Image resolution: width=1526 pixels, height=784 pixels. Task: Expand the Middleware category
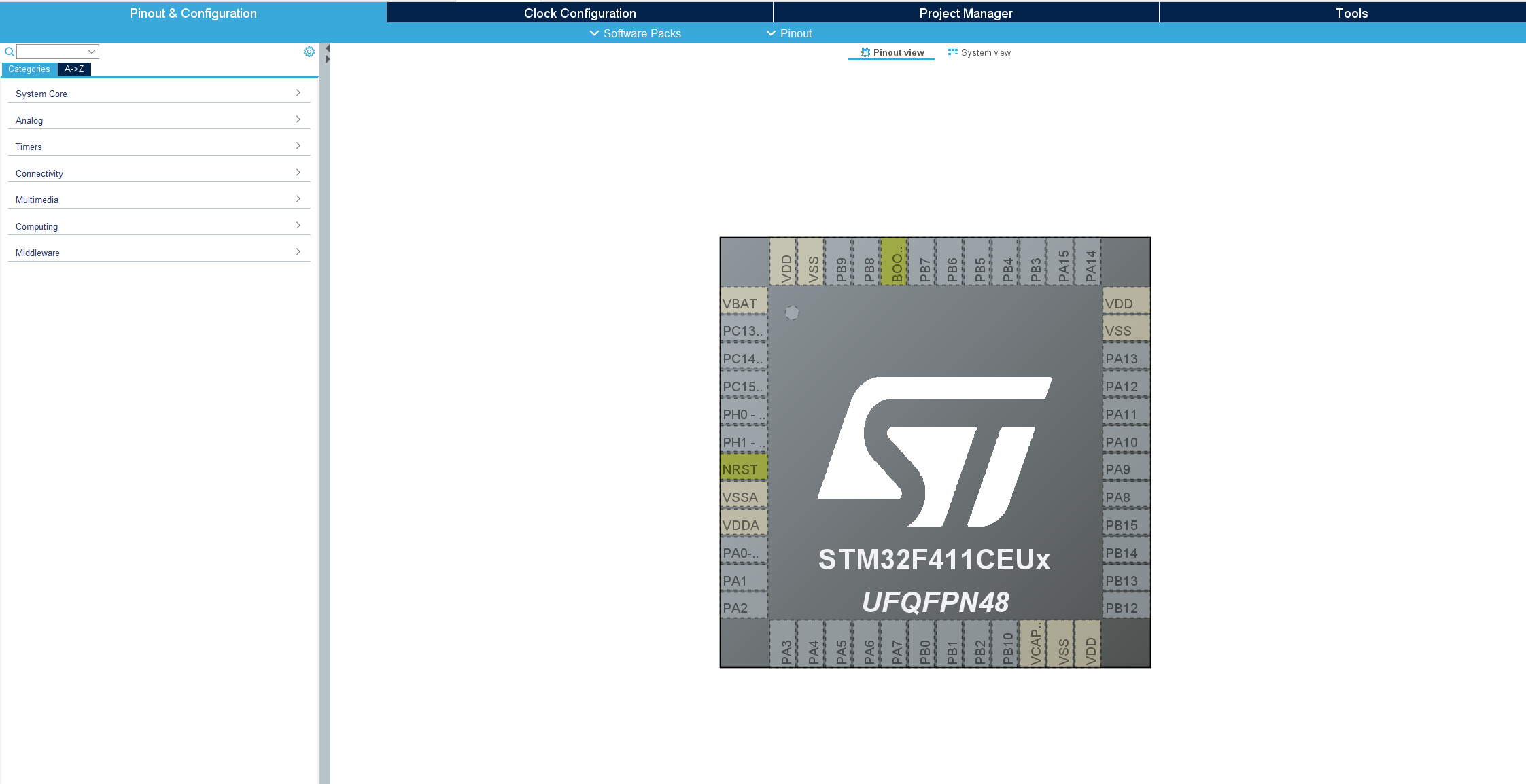click(x=159, y=253)
